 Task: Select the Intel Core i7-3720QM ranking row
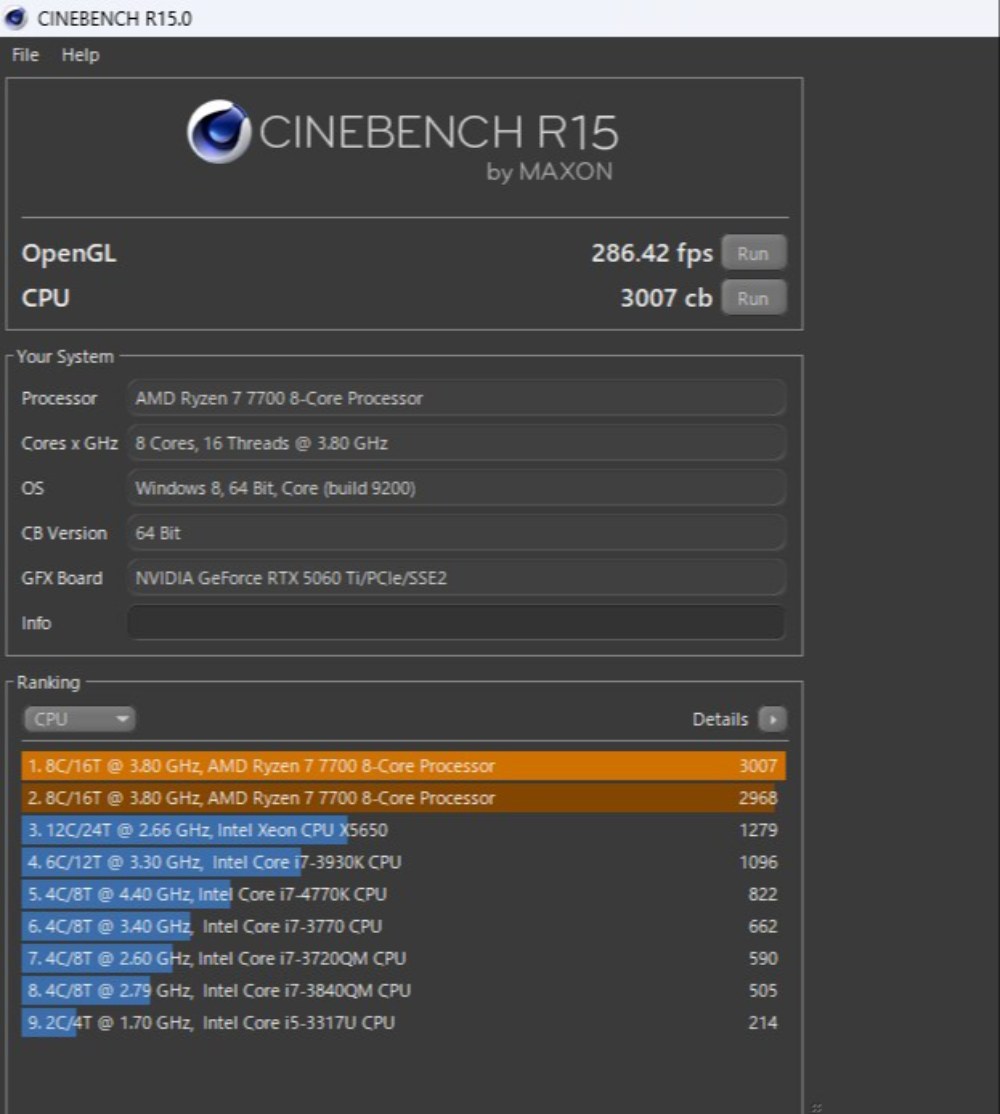tap(403, 958)
